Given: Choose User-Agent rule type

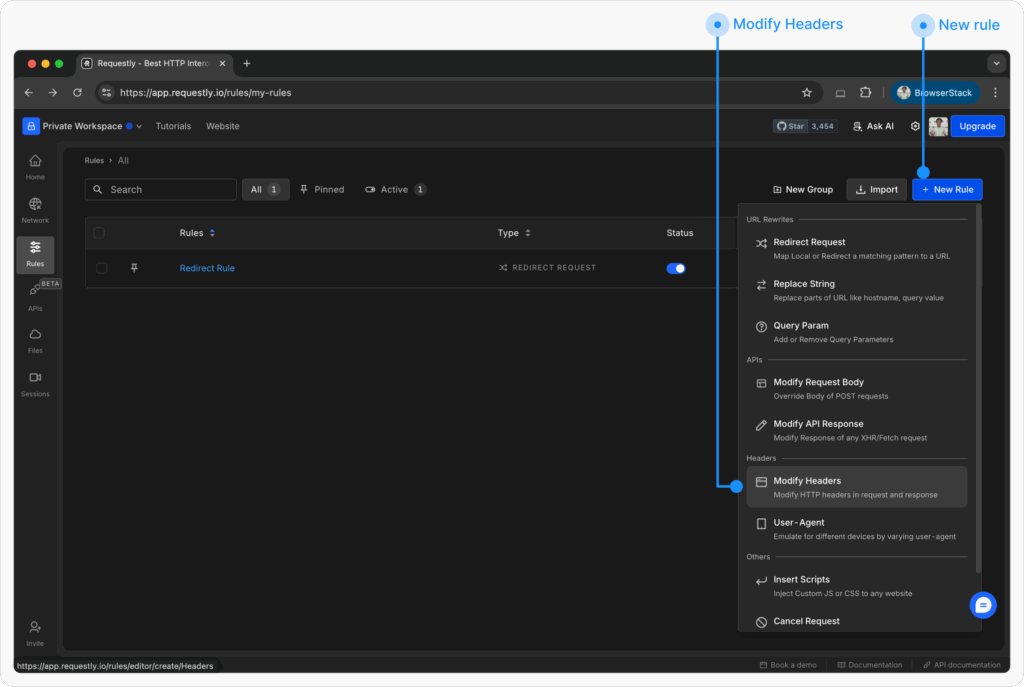Looking at the screenshot, I should tap(857, 529).
